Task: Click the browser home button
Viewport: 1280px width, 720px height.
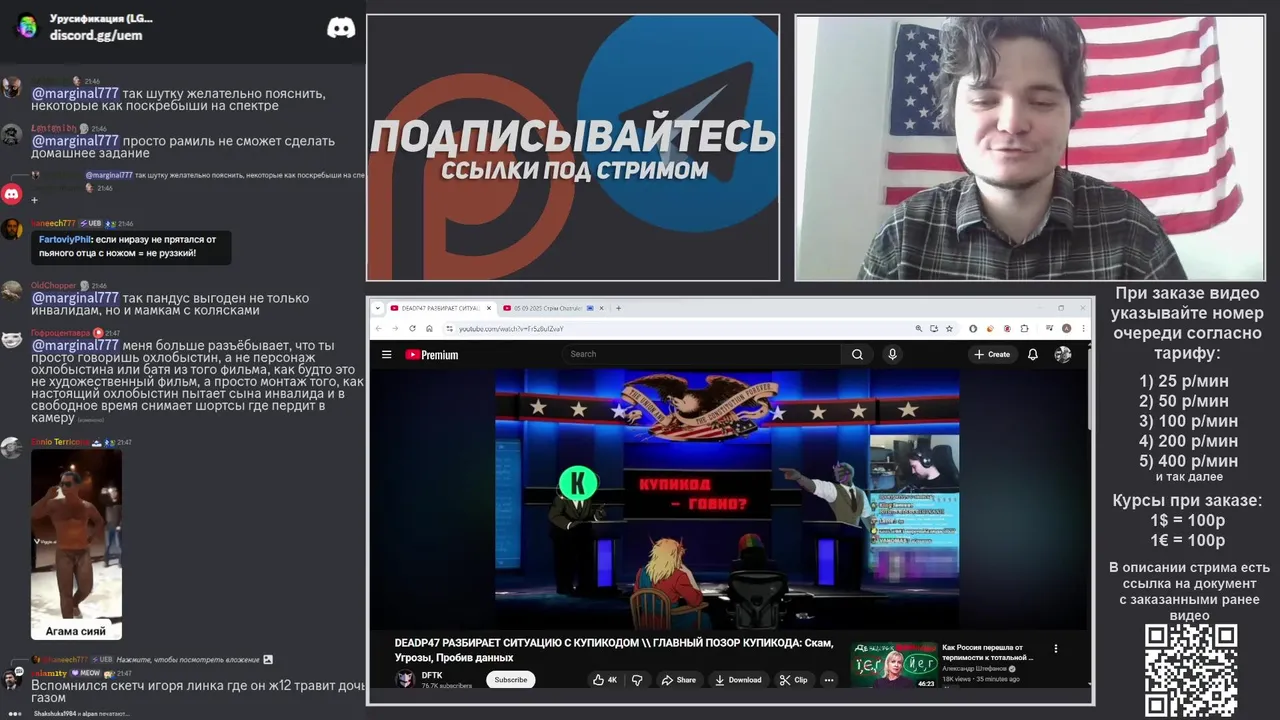Action: [x=429, y=328]
